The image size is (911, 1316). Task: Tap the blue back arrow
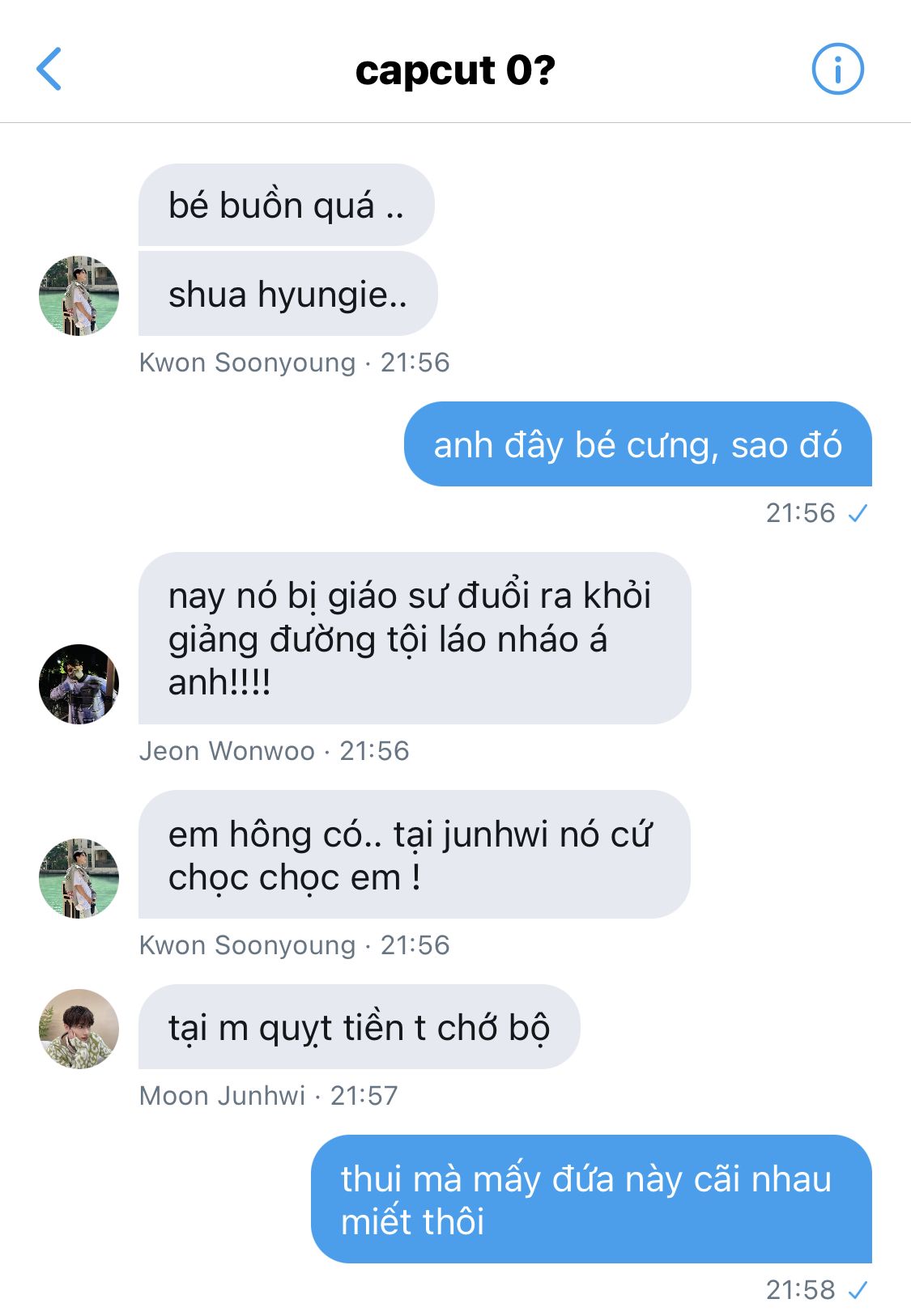tap(49, 69)
